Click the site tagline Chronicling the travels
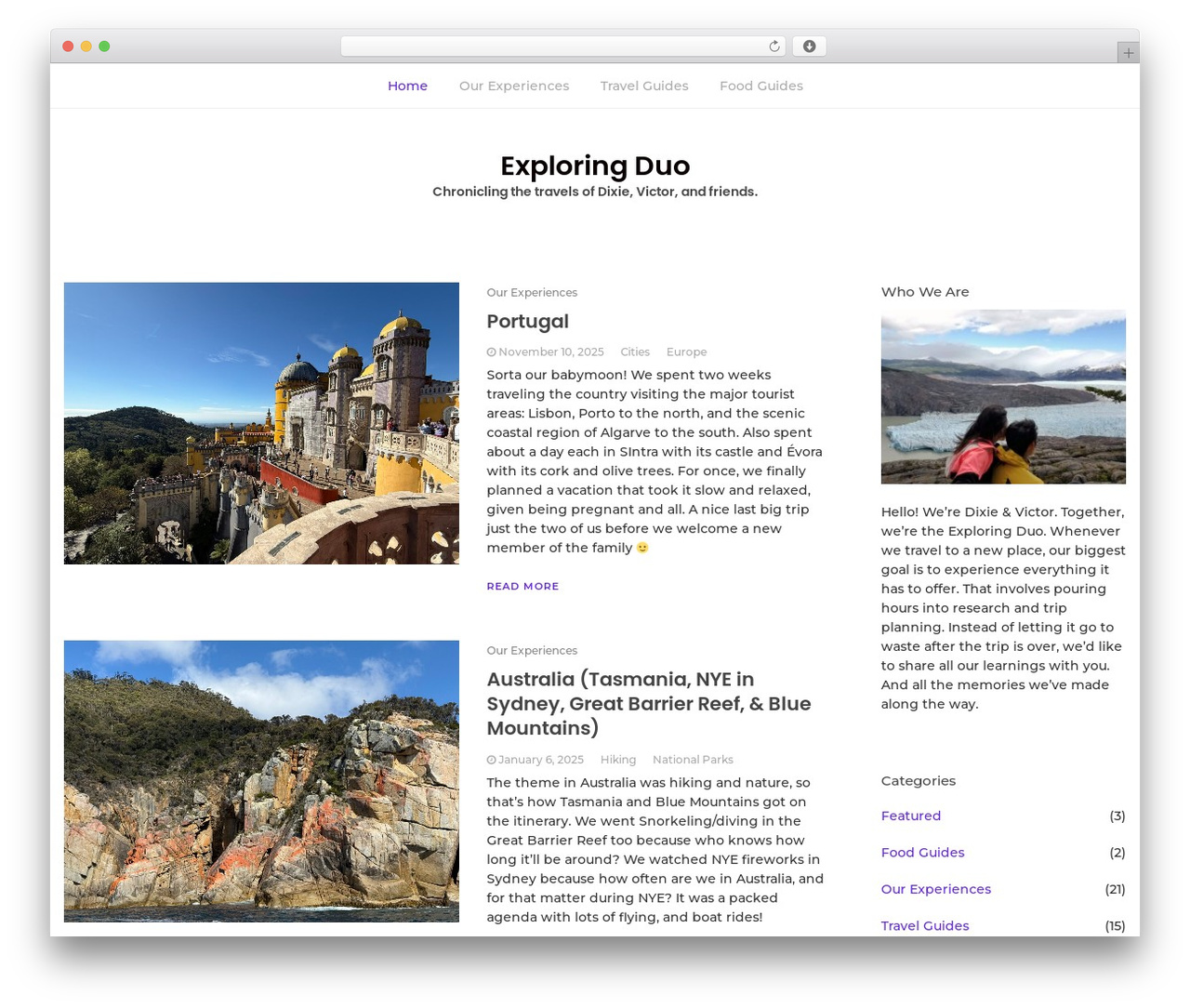The height and width of the screenshot is (1008, 1190). click(595, 192)
